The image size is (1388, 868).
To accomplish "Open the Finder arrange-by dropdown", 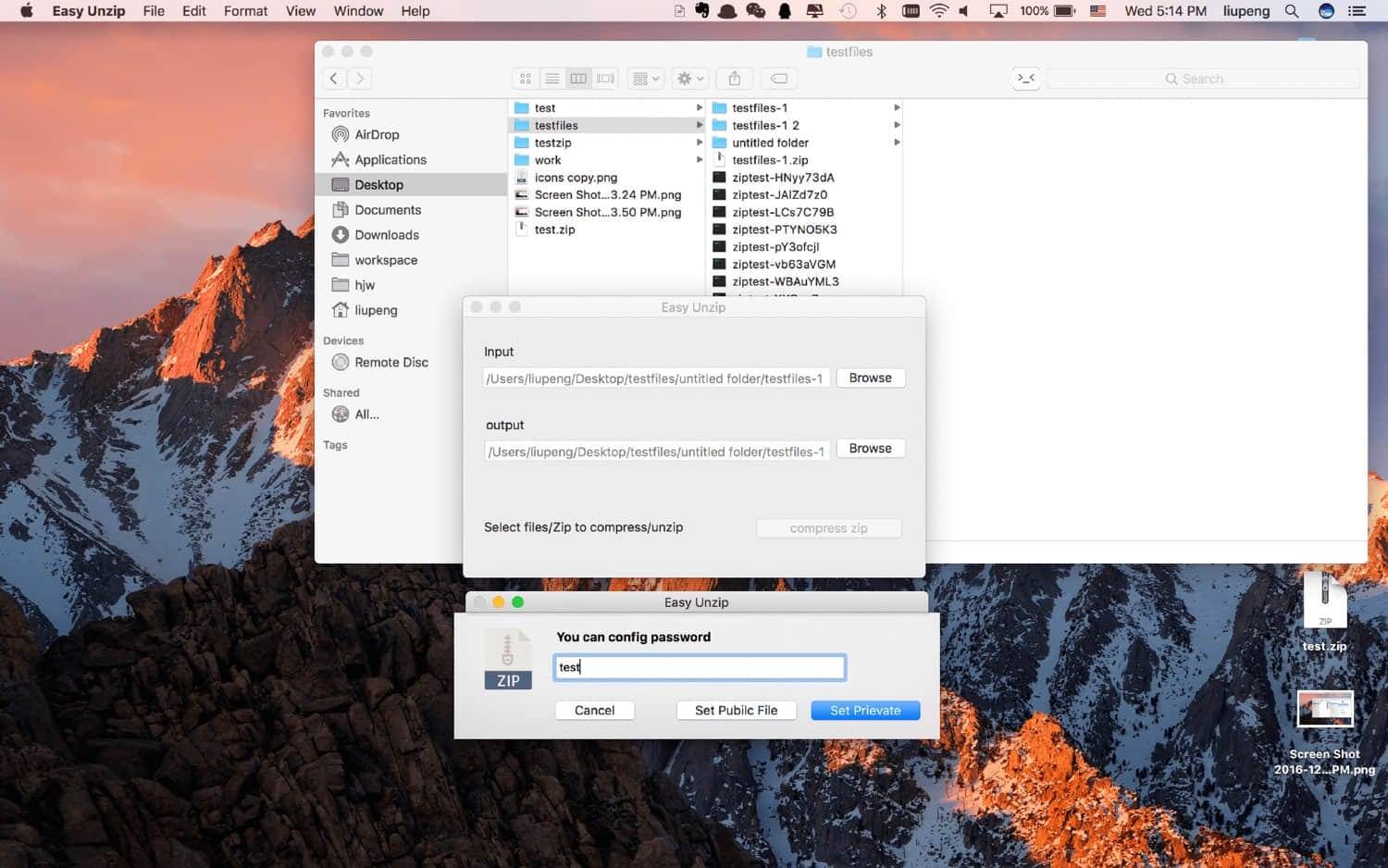I will (x=646, y=79).
